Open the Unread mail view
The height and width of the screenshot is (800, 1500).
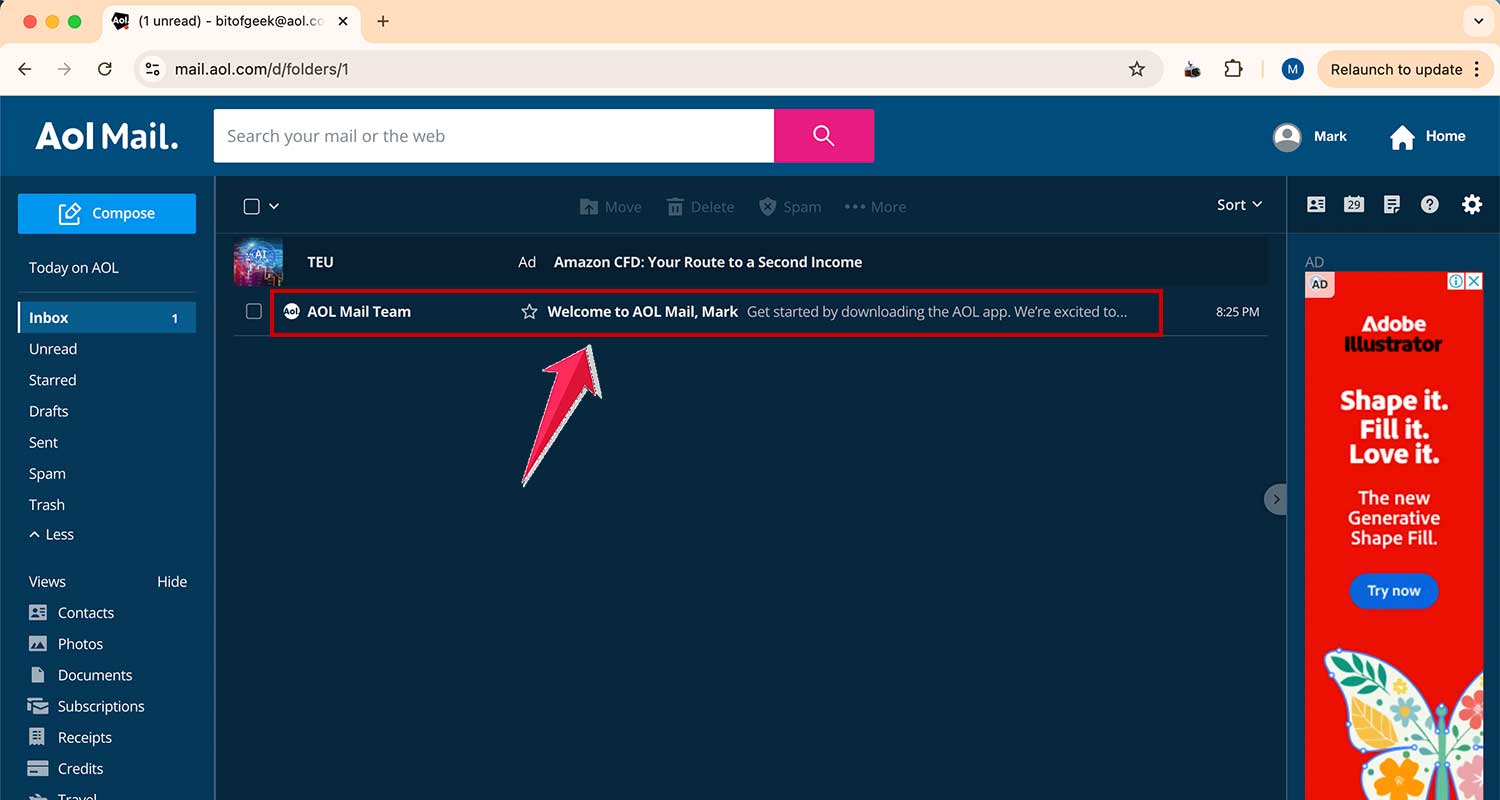point(53,348)
